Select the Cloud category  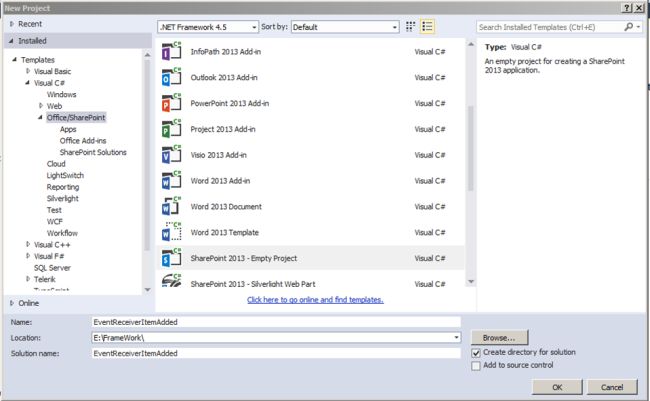coord(56,164)
